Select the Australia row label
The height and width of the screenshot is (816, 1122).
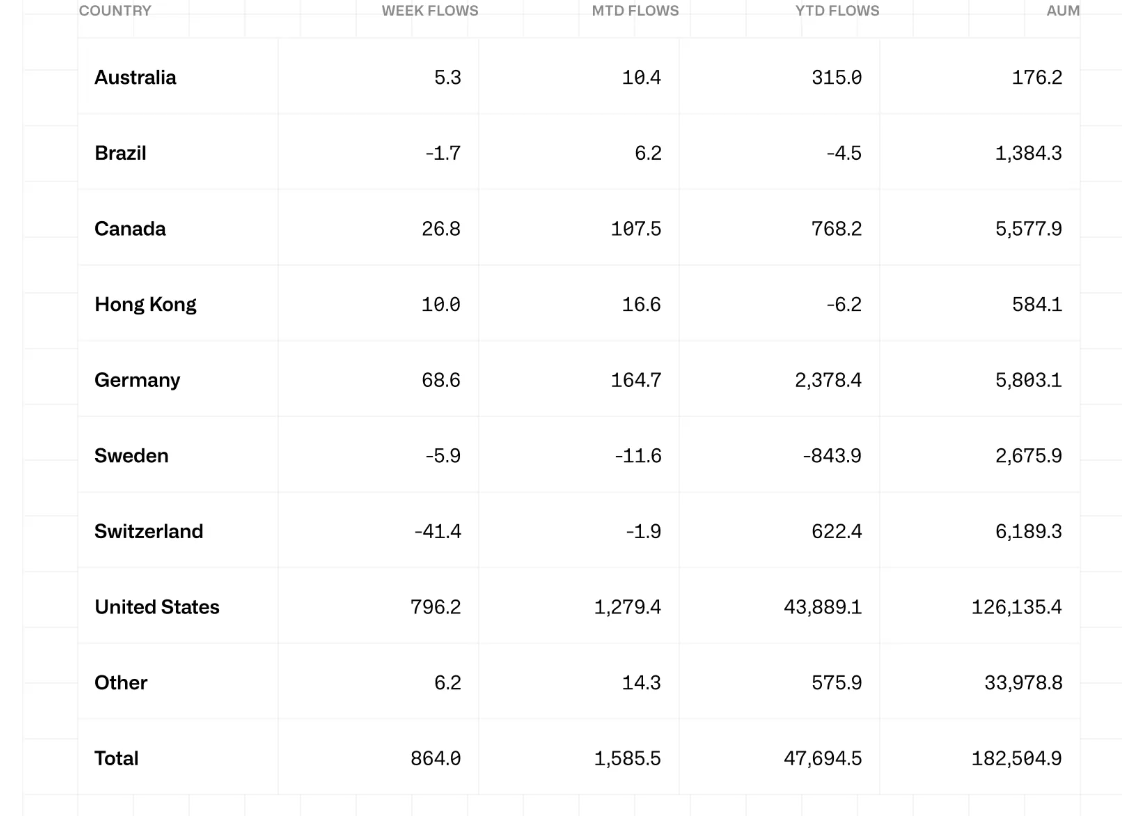click(x=135, y=77)
